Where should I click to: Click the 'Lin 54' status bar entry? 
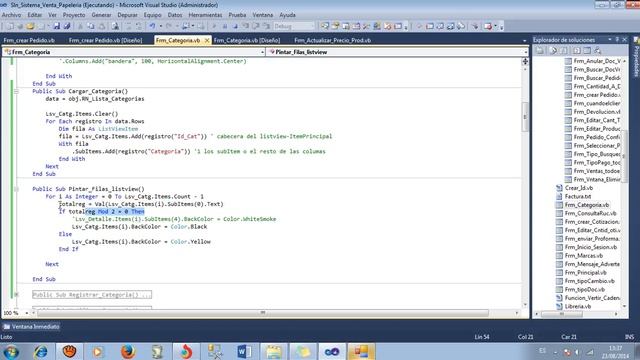(482, 337)
